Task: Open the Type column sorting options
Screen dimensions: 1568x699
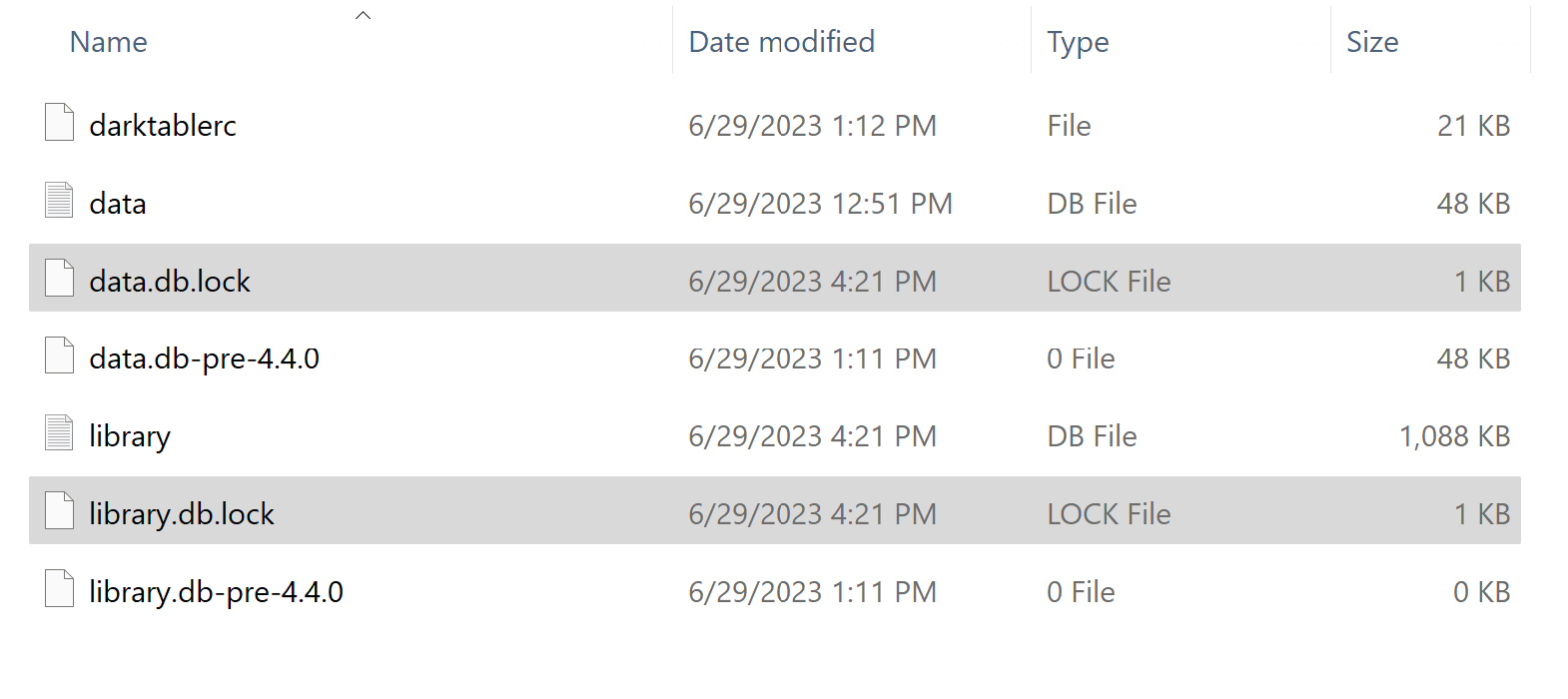Action: coord(1077,41)
